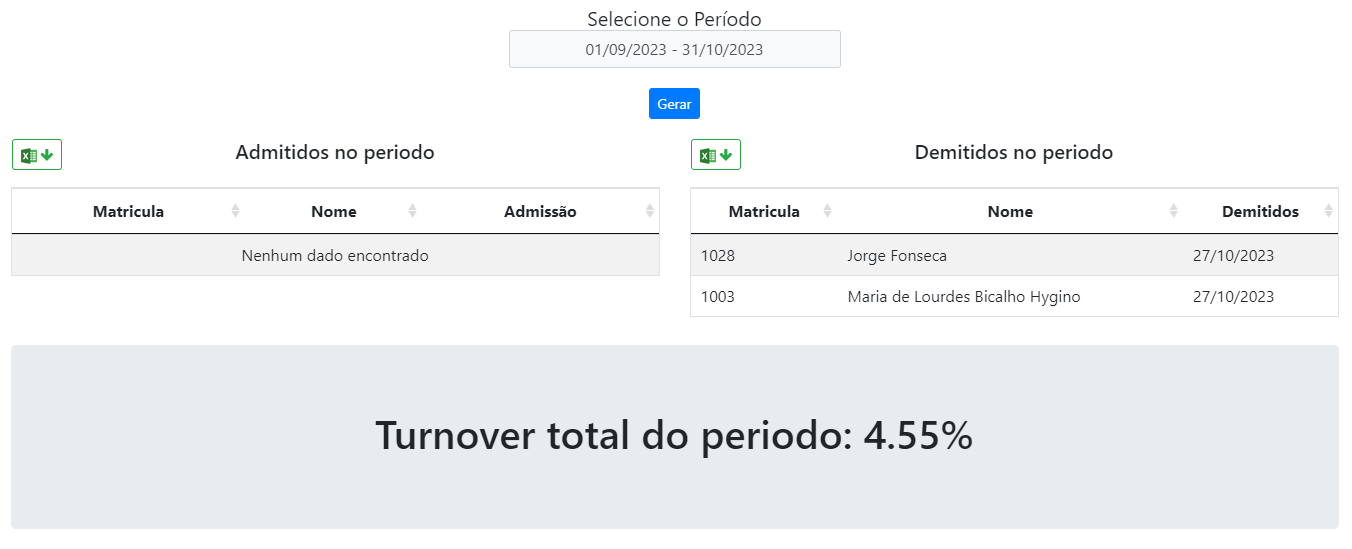Select Maria de Lourdes Bicalho Hygino row
This screenshot has height=549, width=1352.
coord(1015,296)
